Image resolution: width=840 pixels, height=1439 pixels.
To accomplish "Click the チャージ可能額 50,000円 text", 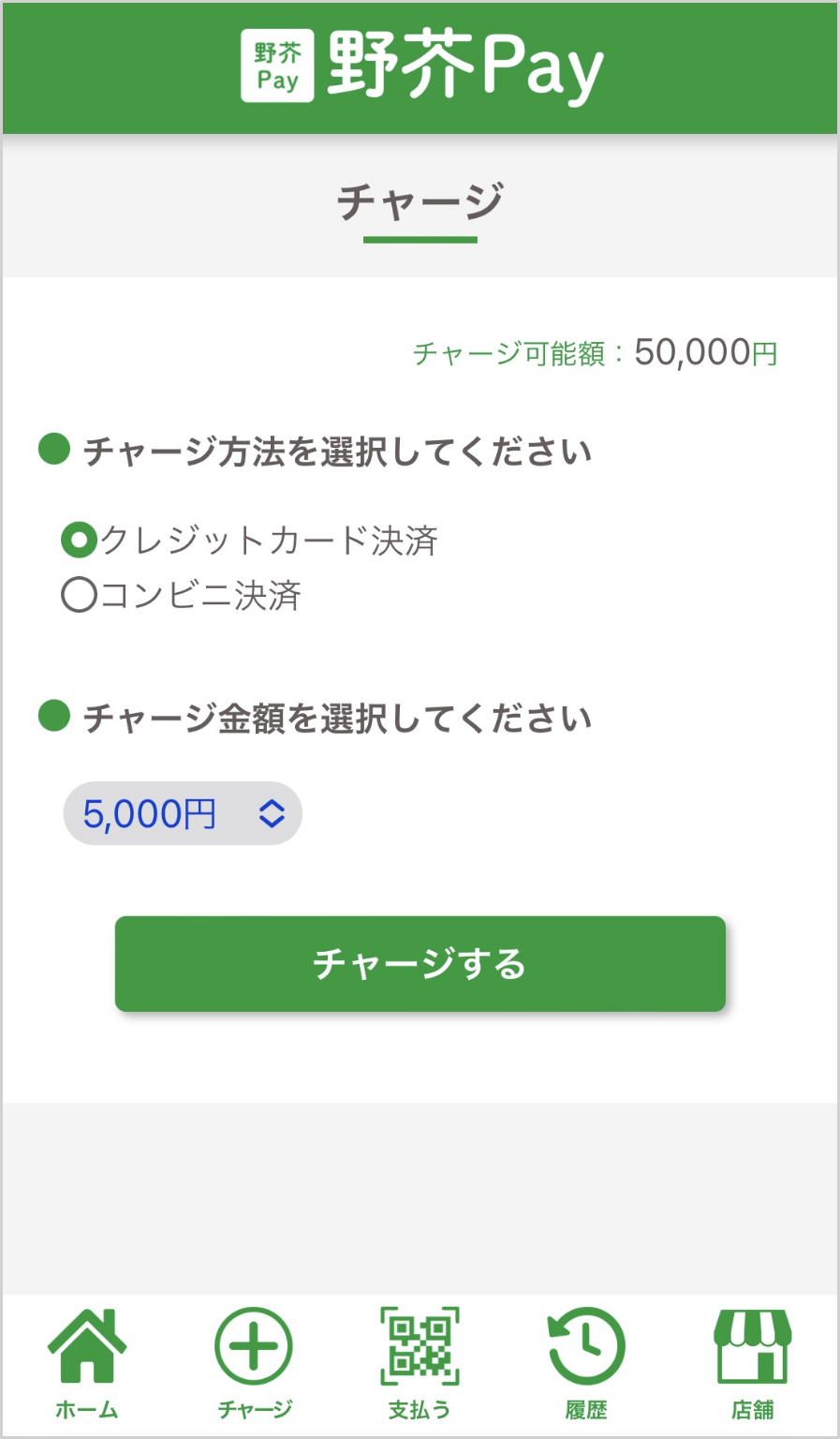I will tap(596, 353).
